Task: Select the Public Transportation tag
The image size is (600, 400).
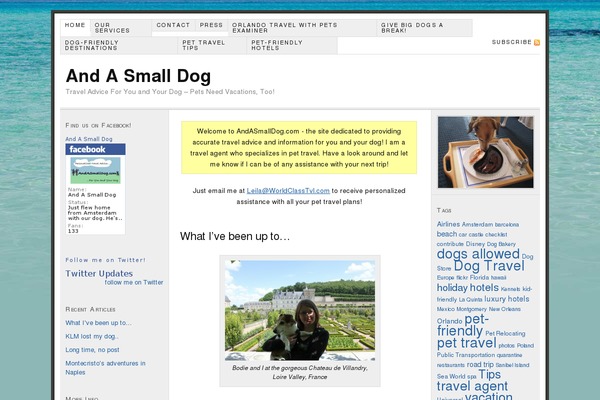Action: 466,355
